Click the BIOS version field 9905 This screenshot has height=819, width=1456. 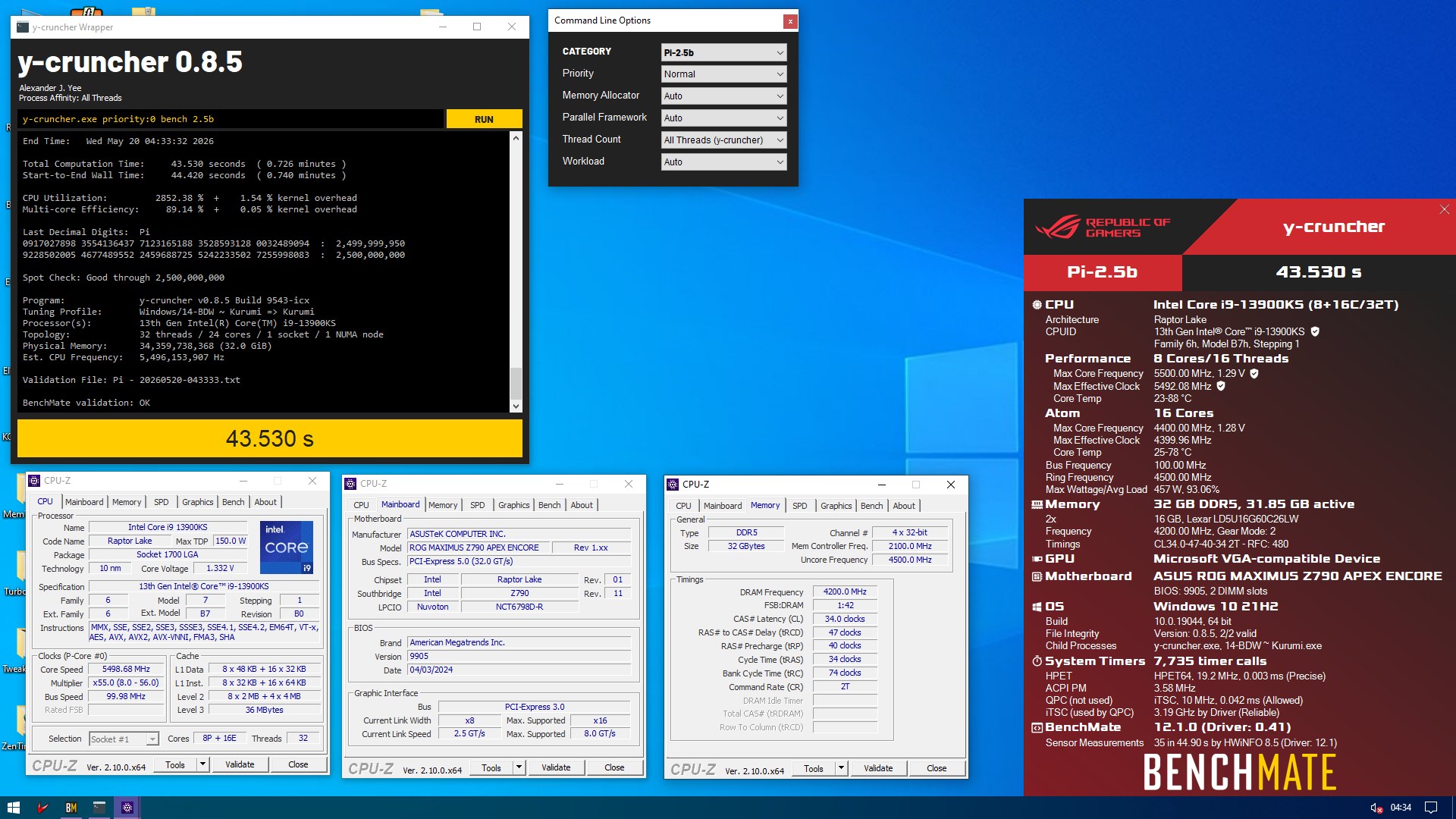click(x=519, y=657)
